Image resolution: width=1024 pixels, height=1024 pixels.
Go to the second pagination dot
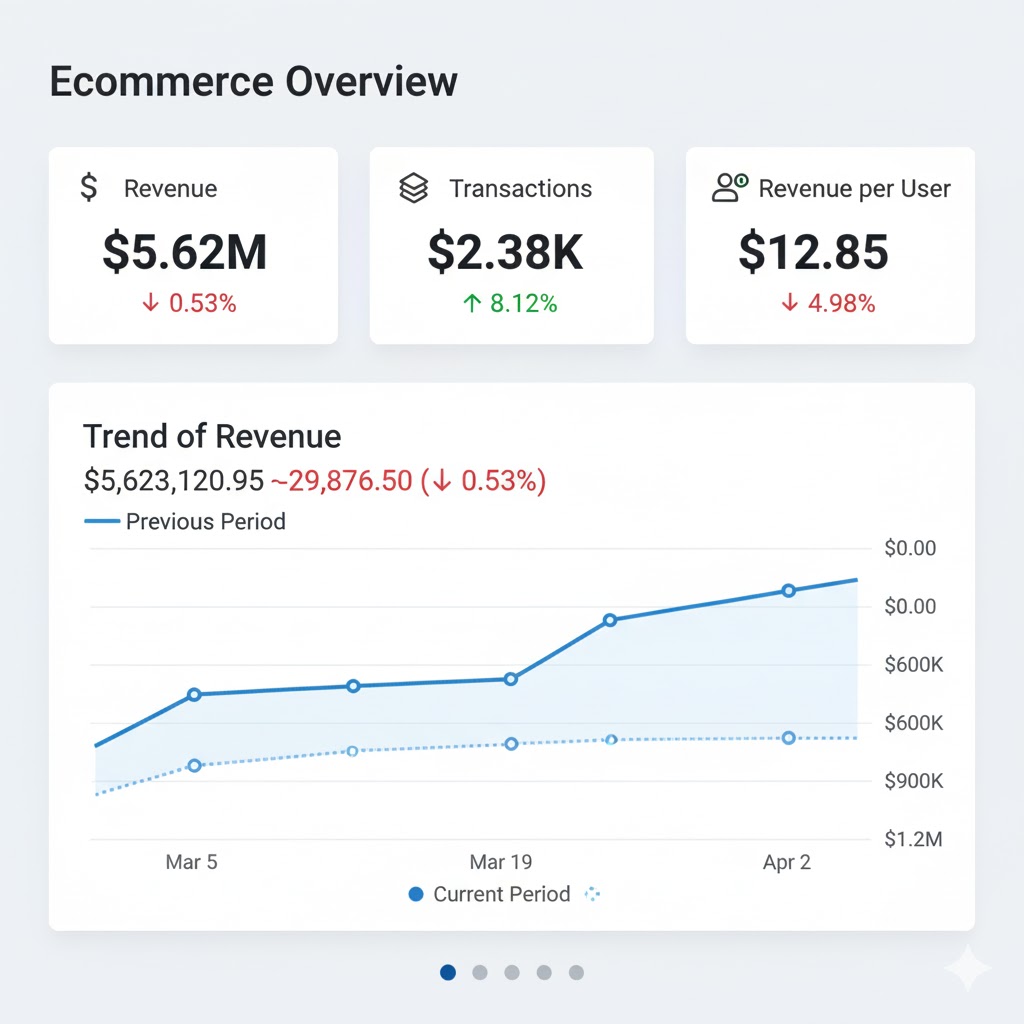480,972
